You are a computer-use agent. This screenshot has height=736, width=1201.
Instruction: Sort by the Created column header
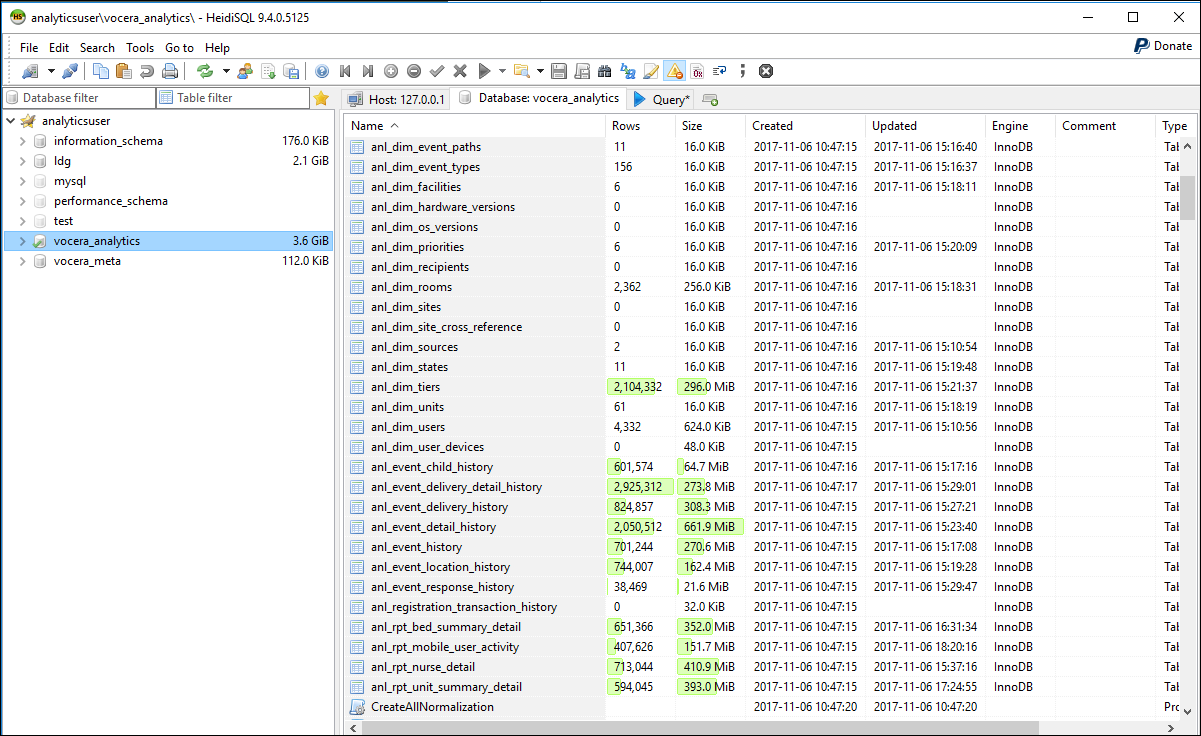(806, 126)
